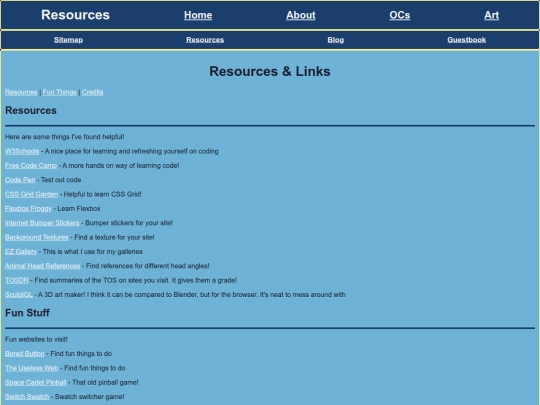The width and height of the screenshot is (540, 405).
Task: Click the Resources section heading above the list
Action: click(x=31, y=111)
